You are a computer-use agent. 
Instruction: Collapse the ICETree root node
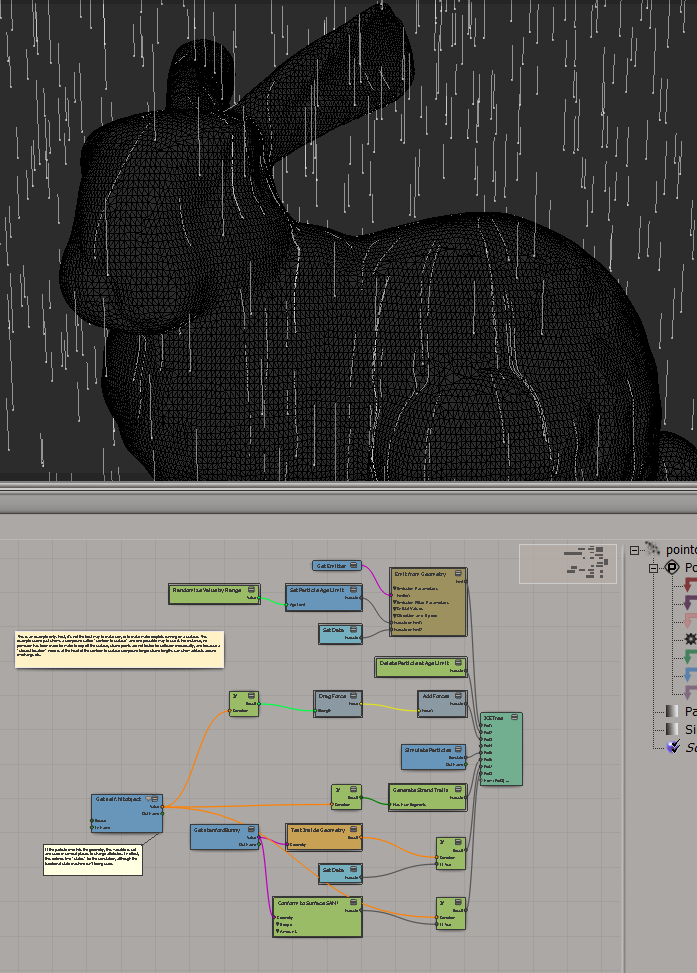coord(513,718)
